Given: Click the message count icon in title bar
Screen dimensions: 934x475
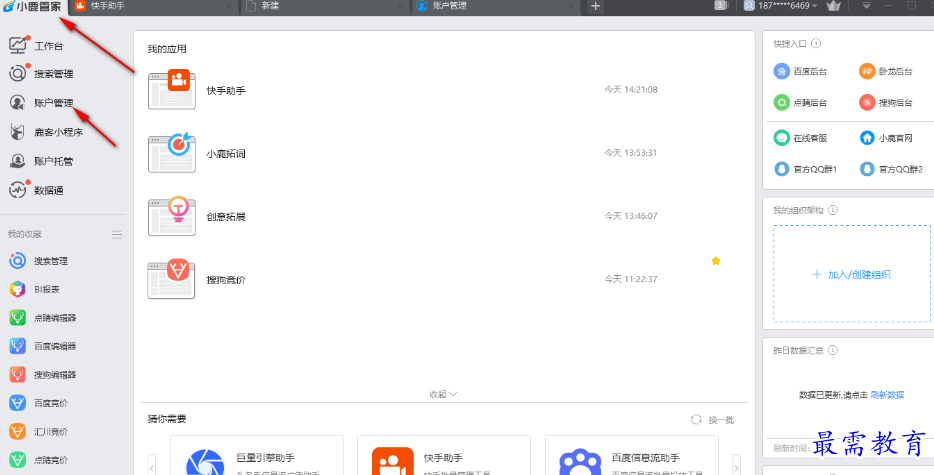Looking at the screenshot, I should 721,5.
